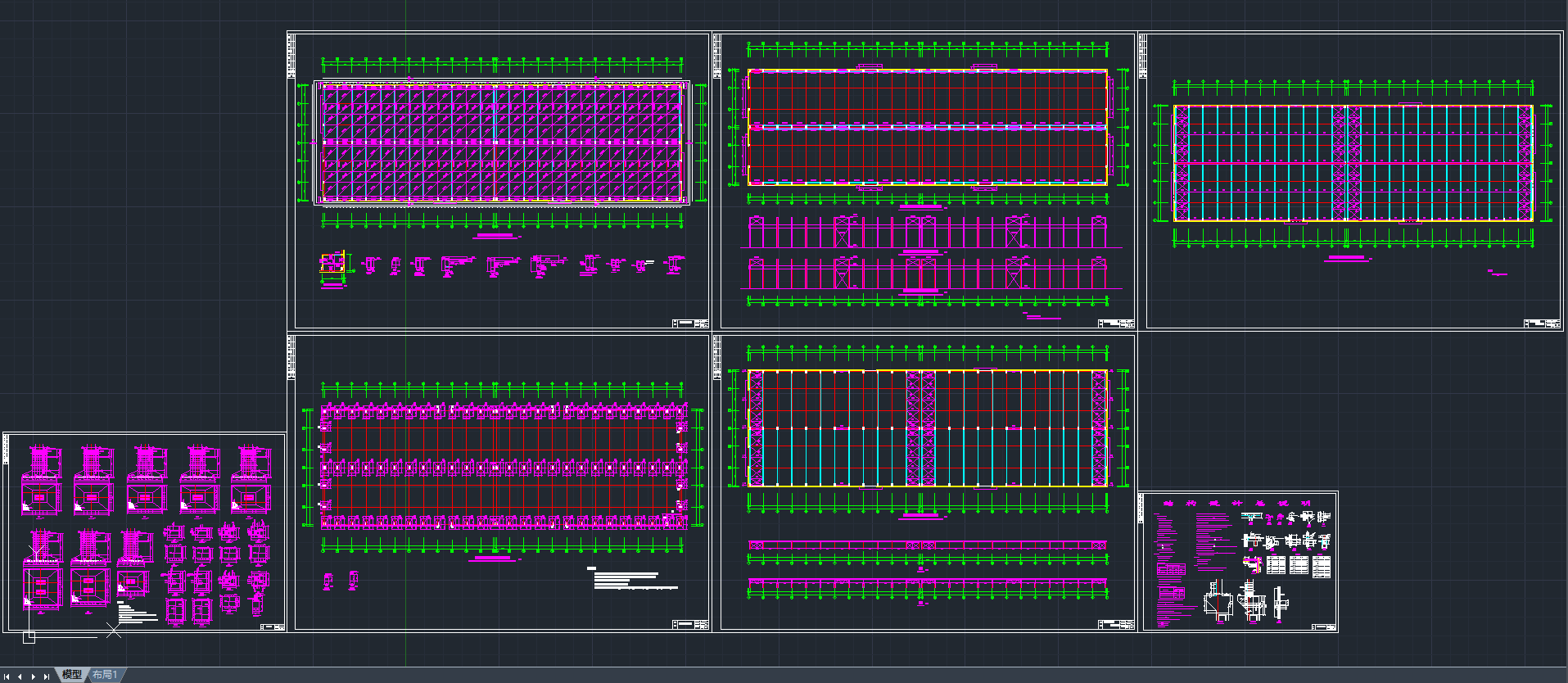Viewport: 1568px width, 683px height.
Task: Click the bottom elevation strip in bottom-middle sheet
Action: pos(927,584)
